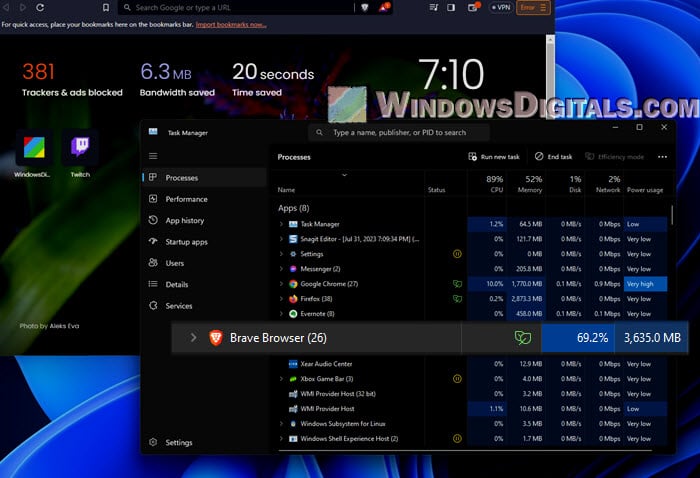This screenshot has height=478, width=700.
Task: Click suspended status icon on Settings row
Action: pos(457,254)
